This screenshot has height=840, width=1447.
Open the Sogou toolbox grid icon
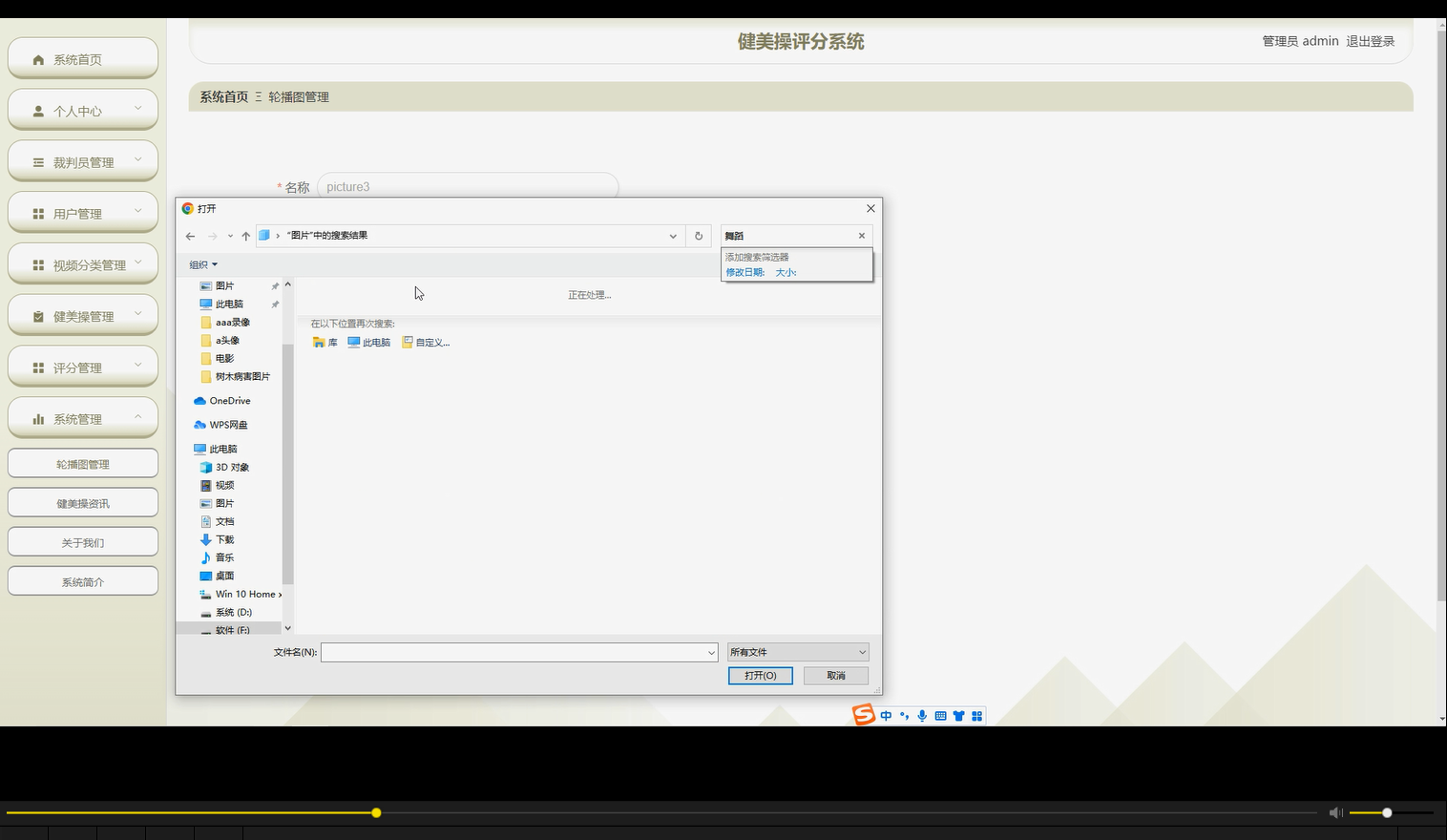[x=976, y=715]
